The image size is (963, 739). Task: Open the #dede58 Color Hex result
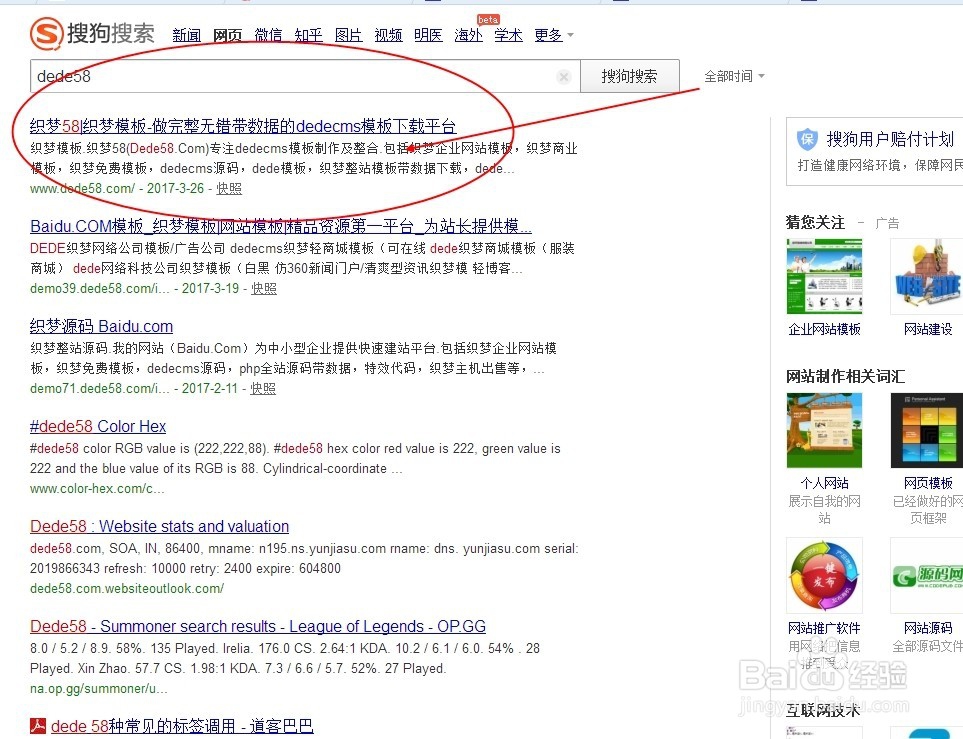coord(98,426)
